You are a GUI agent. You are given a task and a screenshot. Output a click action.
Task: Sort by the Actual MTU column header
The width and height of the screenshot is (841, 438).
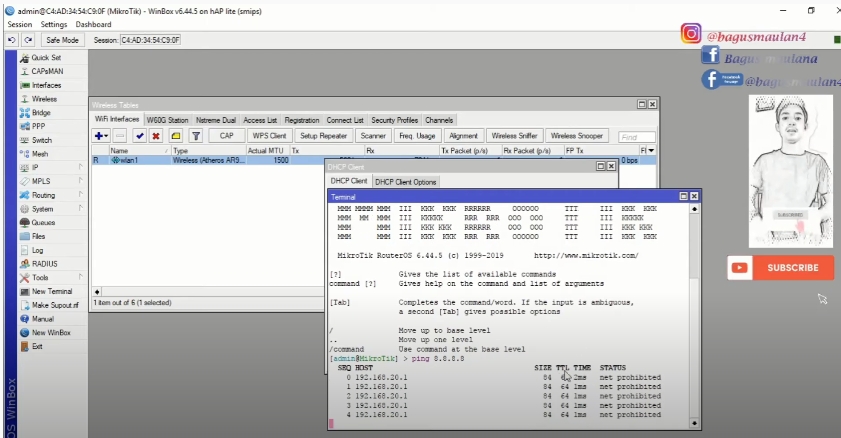coord(268,151)
